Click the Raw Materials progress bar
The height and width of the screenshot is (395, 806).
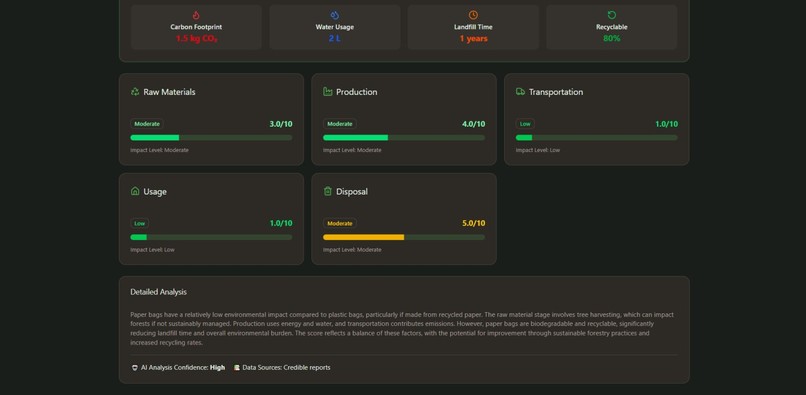point(211,138)
